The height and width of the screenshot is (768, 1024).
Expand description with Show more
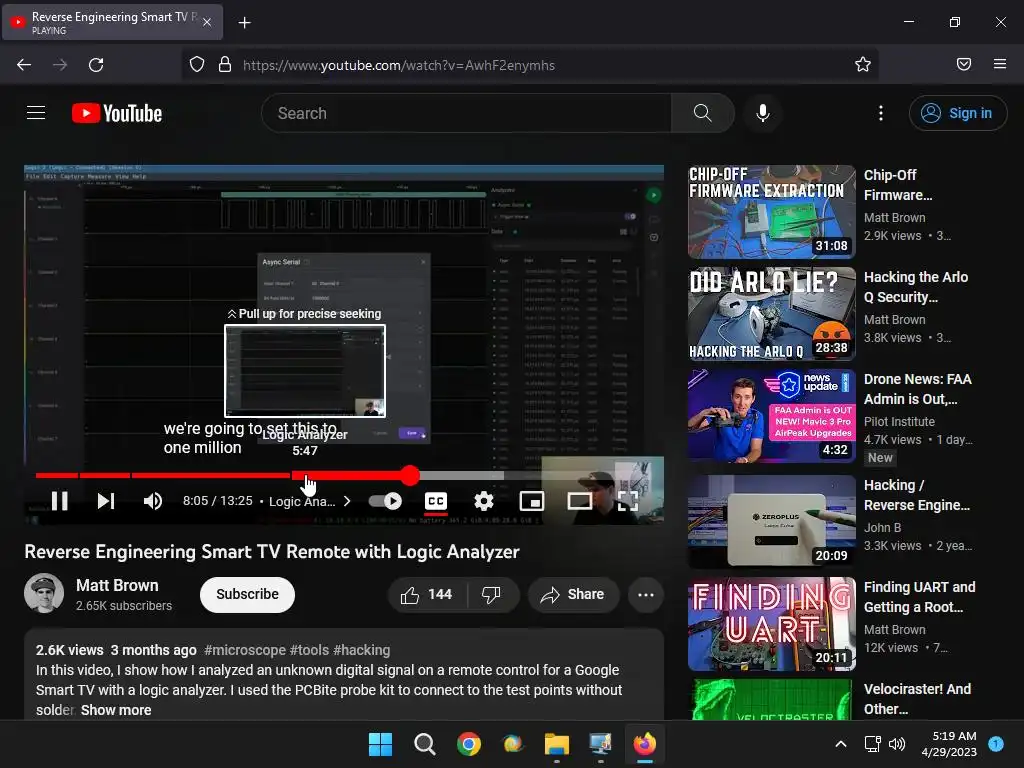tap(116, 710)
